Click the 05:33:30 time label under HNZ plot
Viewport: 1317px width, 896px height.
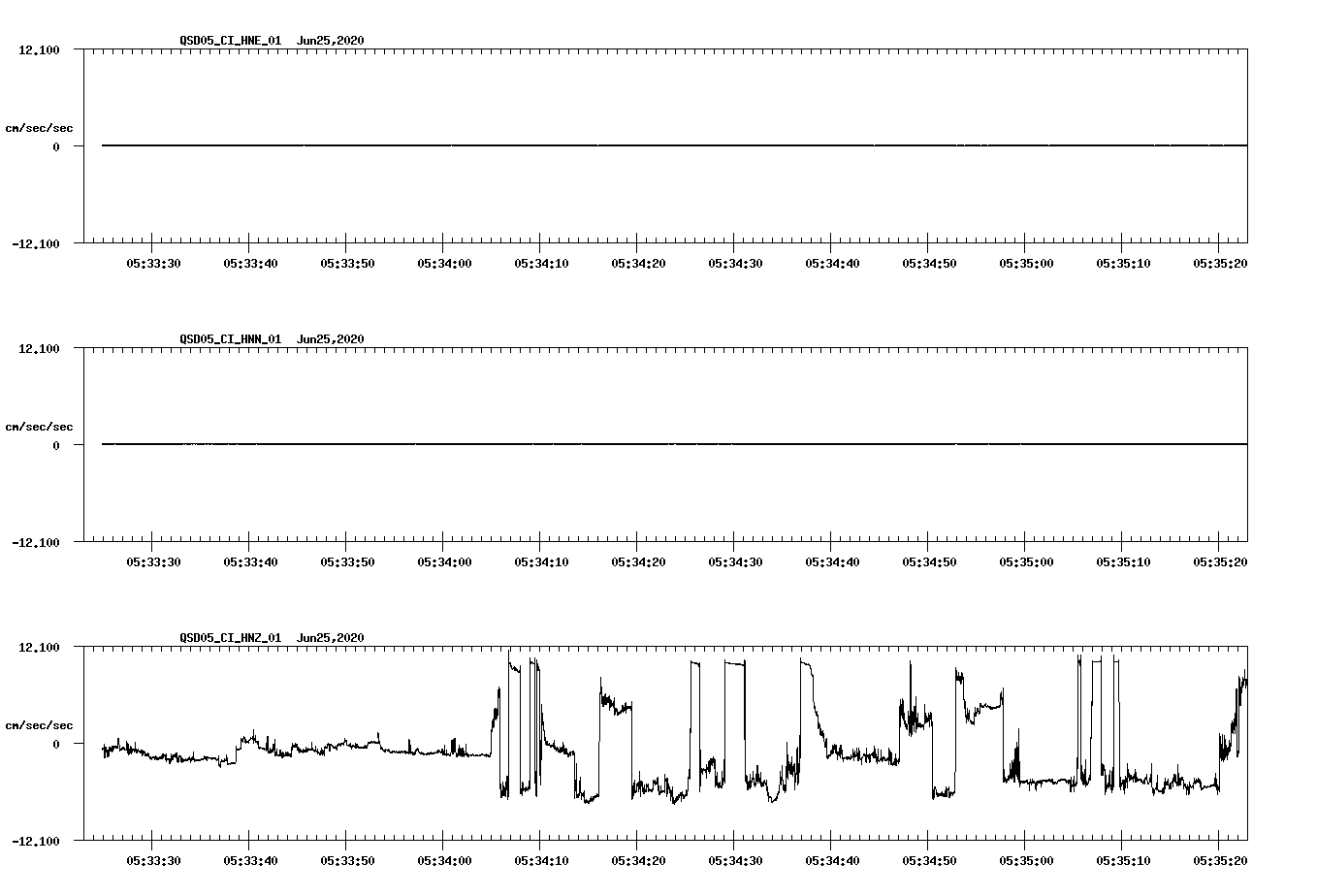(153, 861)
